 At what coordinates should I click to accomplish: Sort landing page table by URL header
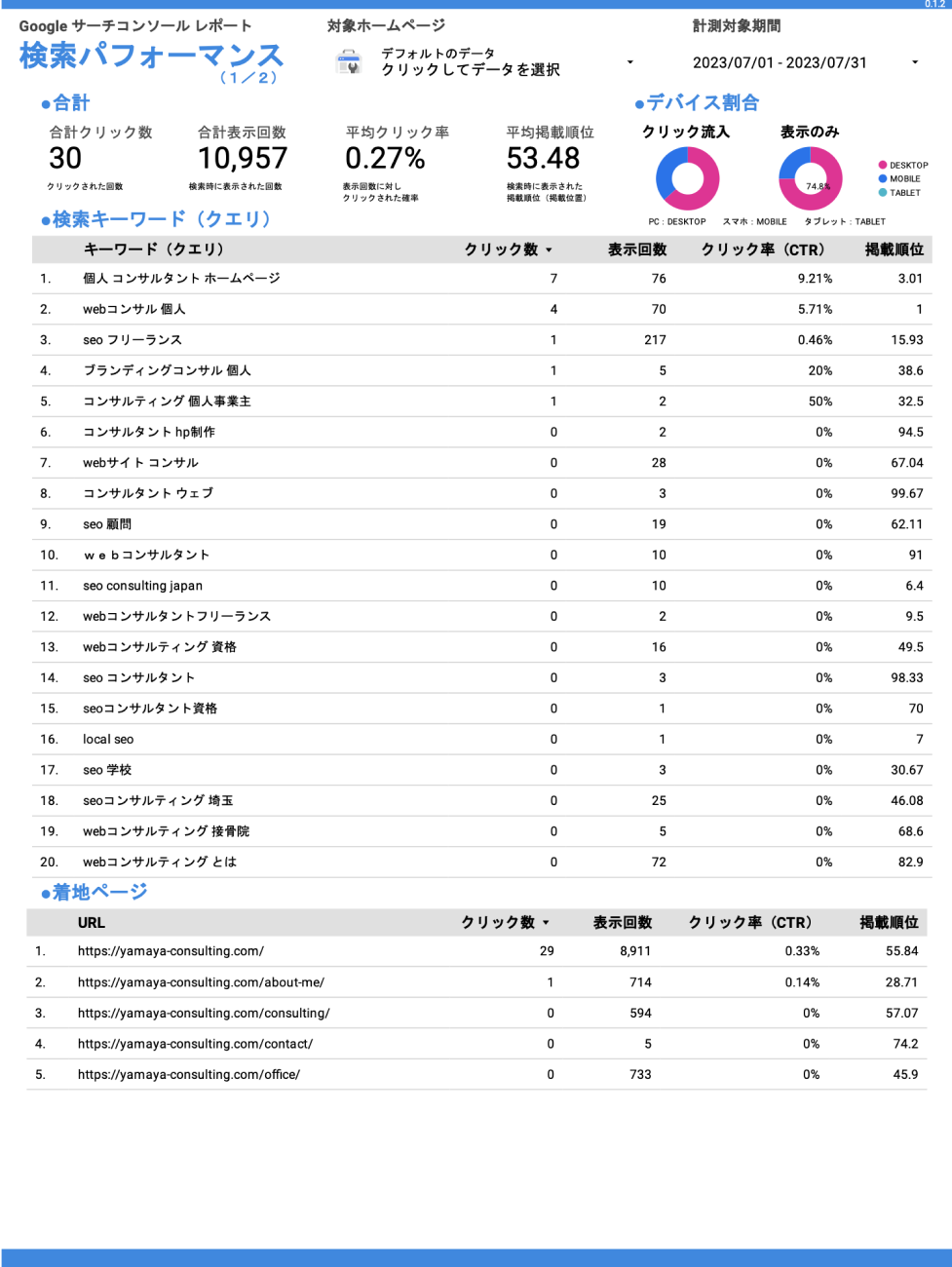pyautogui.click(x=92, y=923)
